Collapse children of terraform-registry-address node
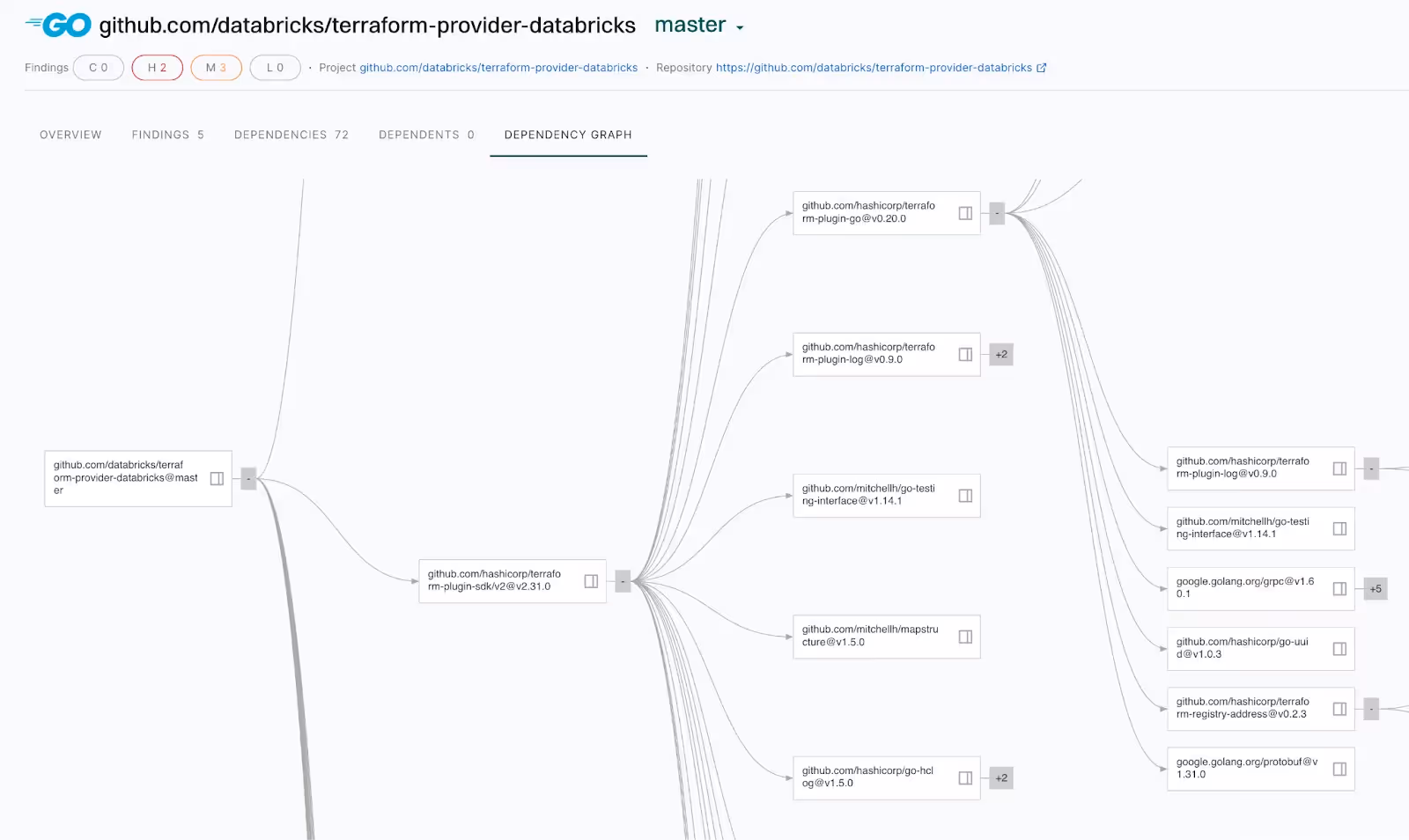Screen dimensions: 1409x840 point(1371,709)
